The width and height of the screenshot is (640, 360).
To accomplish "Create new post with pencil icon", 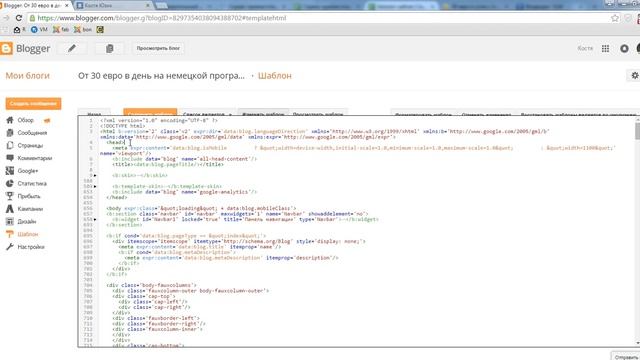I will [72, 48].
